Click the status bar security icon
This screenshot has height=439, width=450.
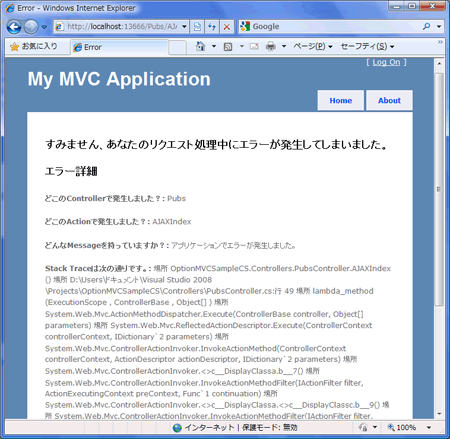coord(363,427)
